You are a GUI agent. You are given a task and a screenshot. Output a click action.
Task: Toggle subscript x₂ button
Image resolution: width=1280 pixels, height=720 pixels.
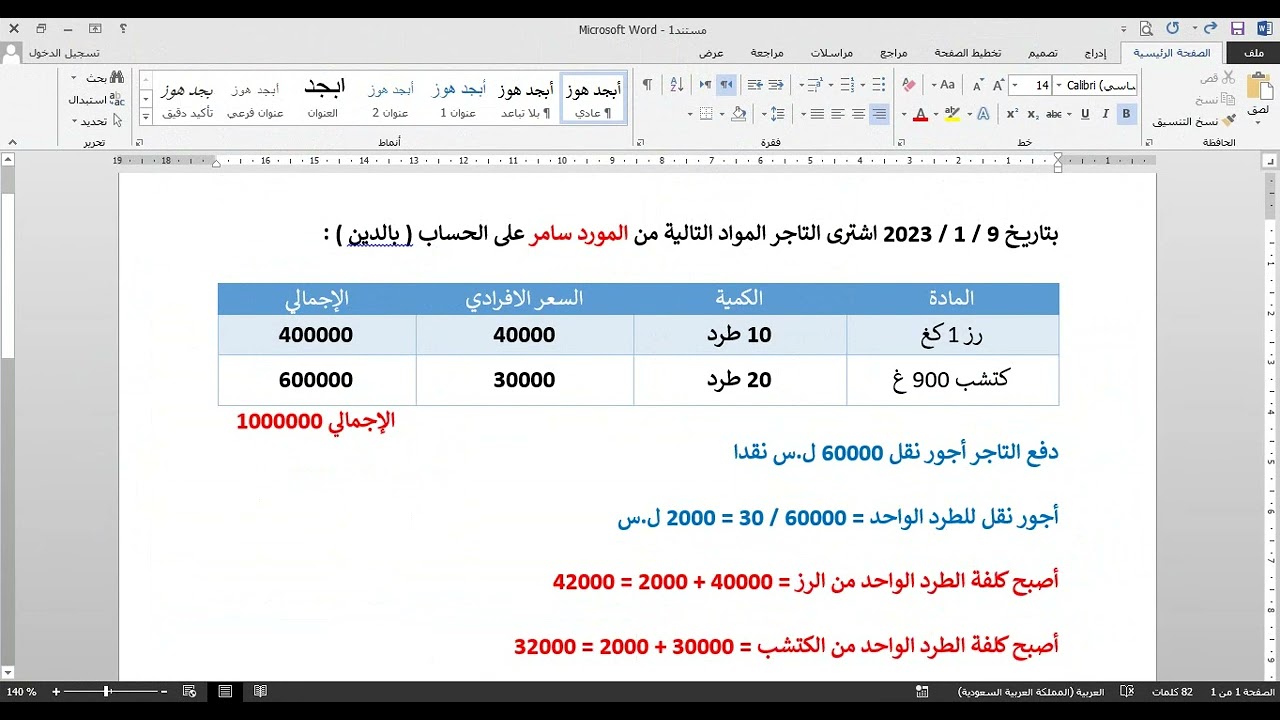(1033, 114)
